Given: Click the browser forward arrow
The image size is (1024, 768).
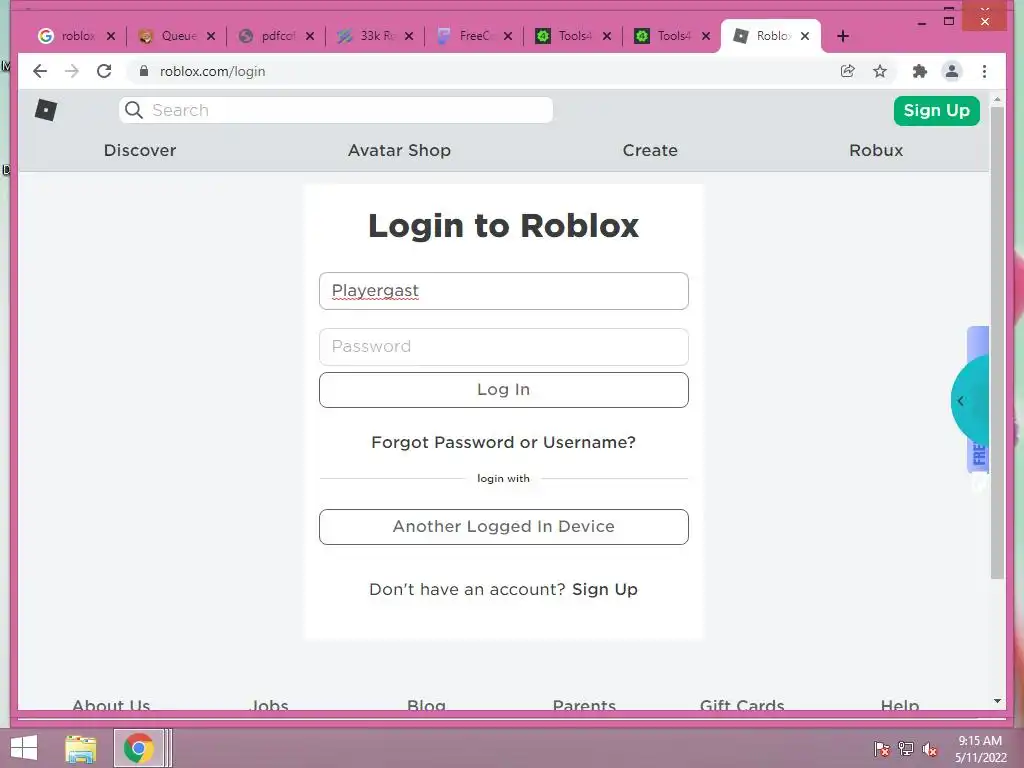Looking at the screenshot, I should point(72,71).
